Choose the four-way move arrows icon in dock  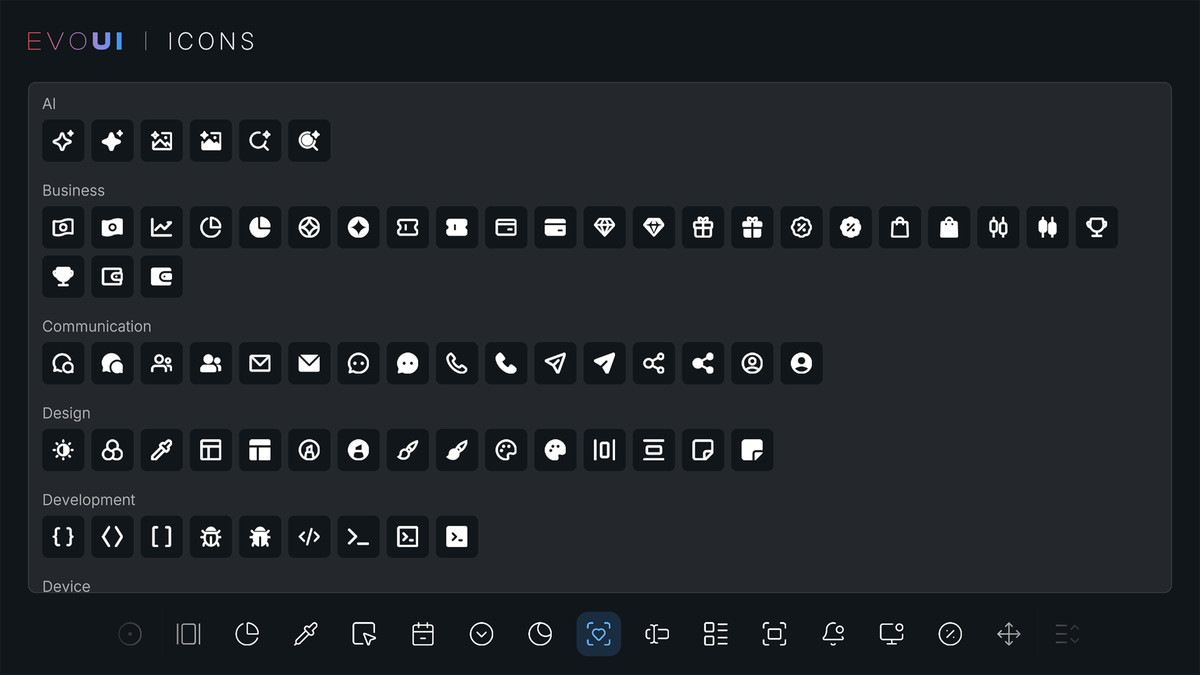click(x=1009, y=634)
